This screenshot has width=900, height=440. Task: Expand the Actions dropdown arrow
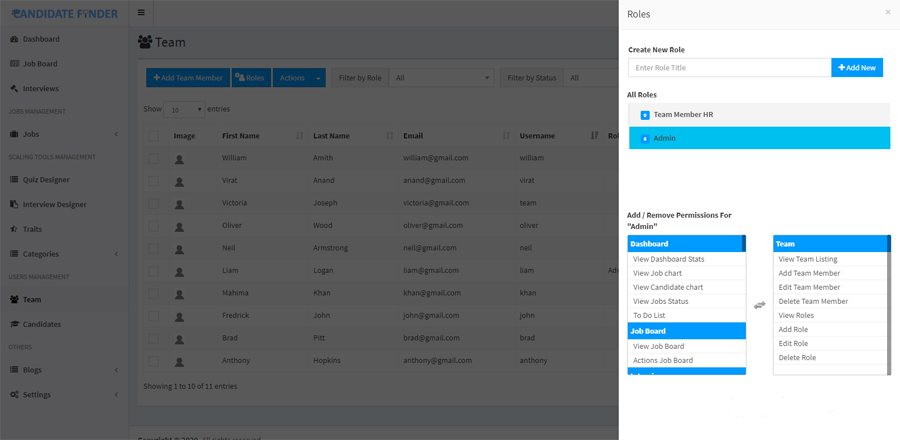(318, 78)
